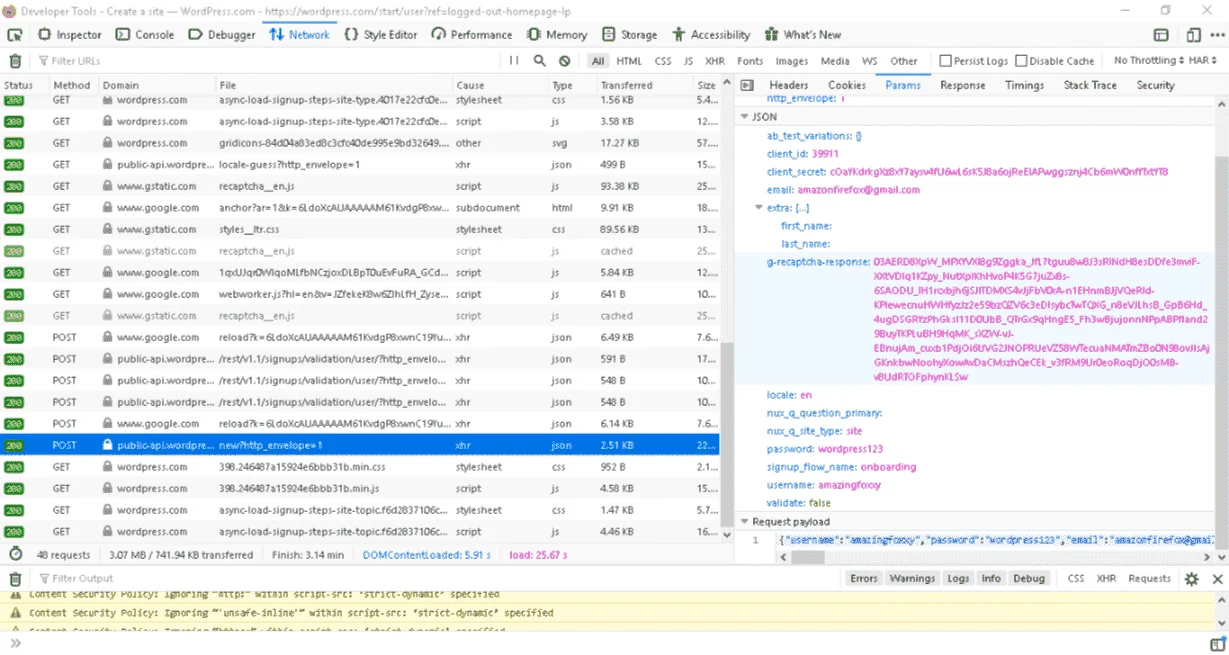Click the password: wordpress123 parameter
This screenshot has height=655, width=1229.
tap(825, 449)
